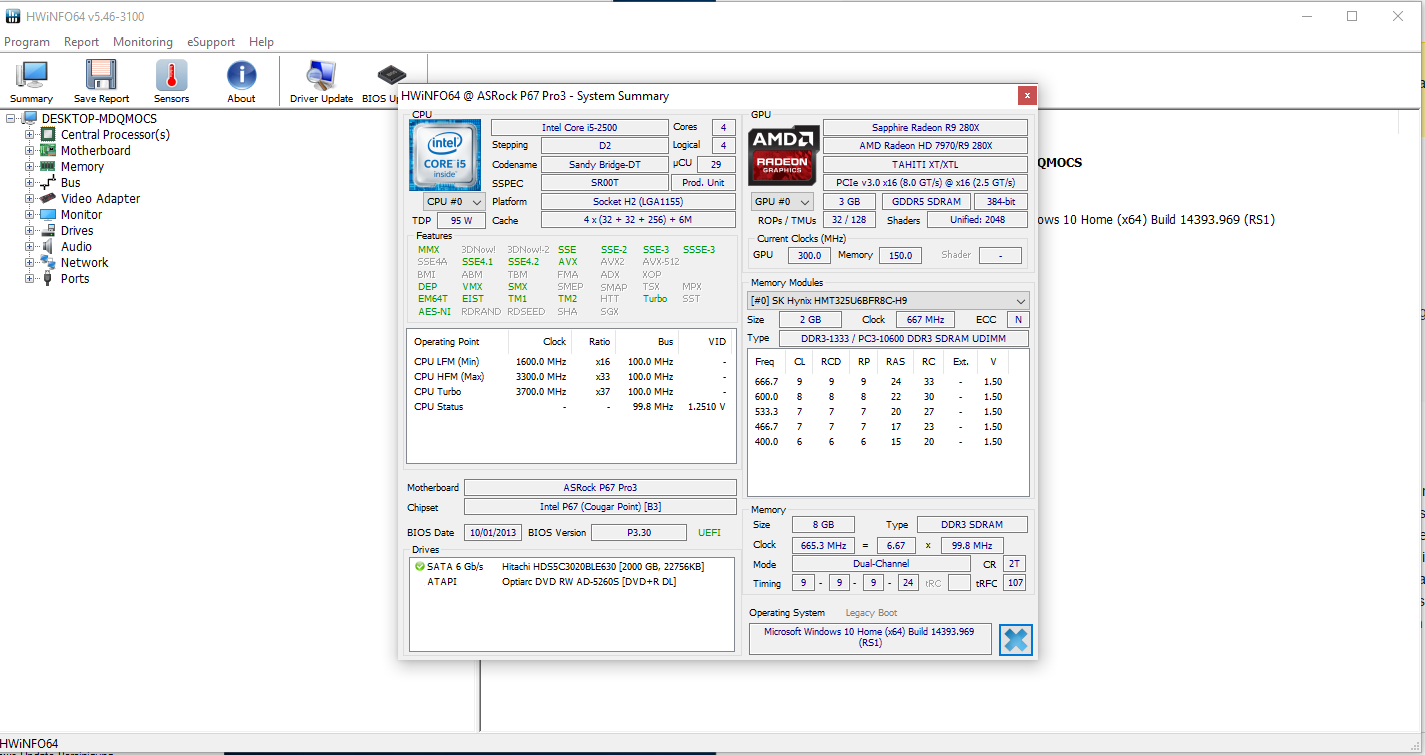Click the blue X close icon near Operating System

pyautogui.click(x=1015, y=640)
